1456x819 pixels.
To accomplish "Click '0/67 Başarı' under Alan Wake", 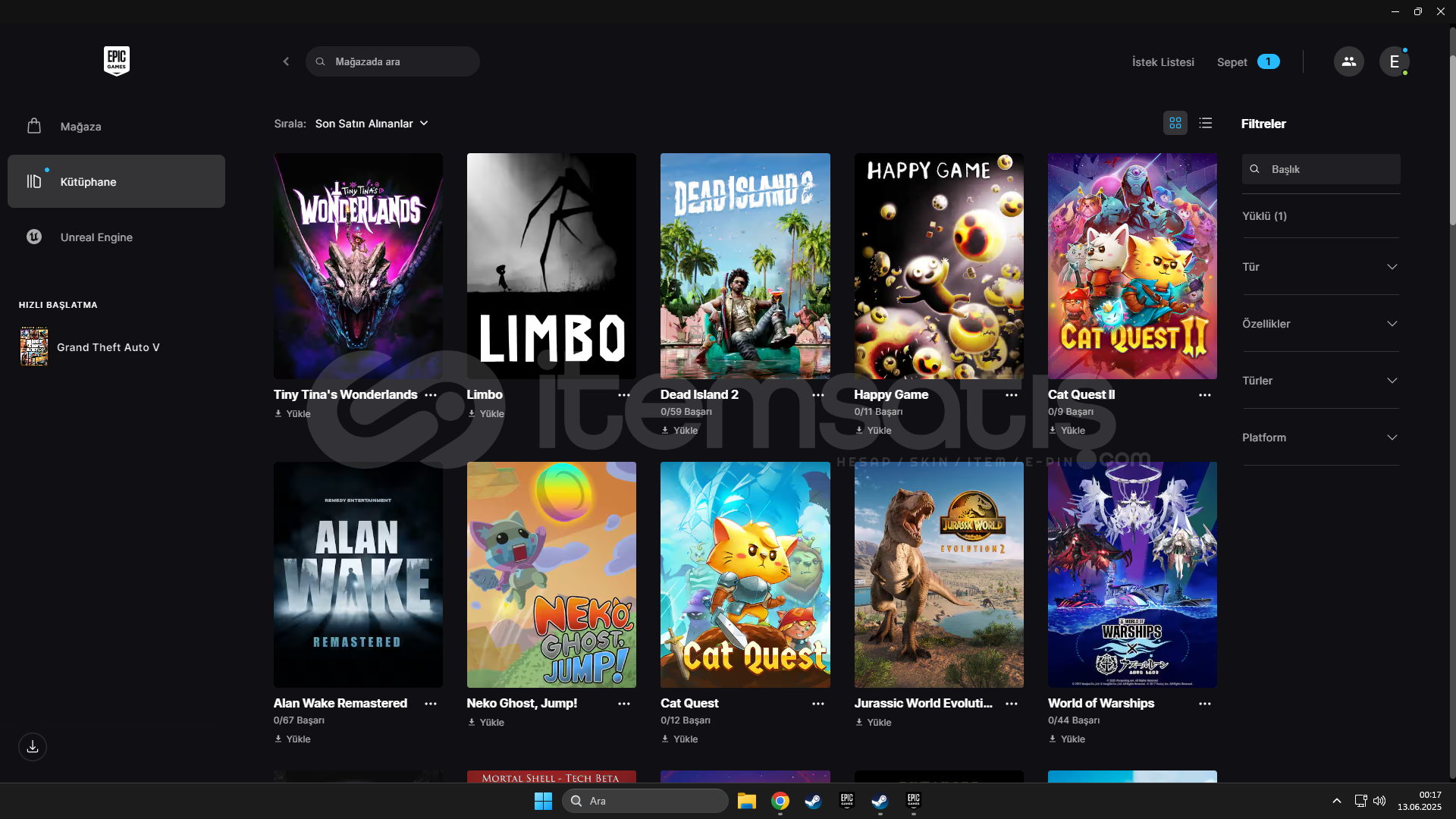I will coord(299,720).
